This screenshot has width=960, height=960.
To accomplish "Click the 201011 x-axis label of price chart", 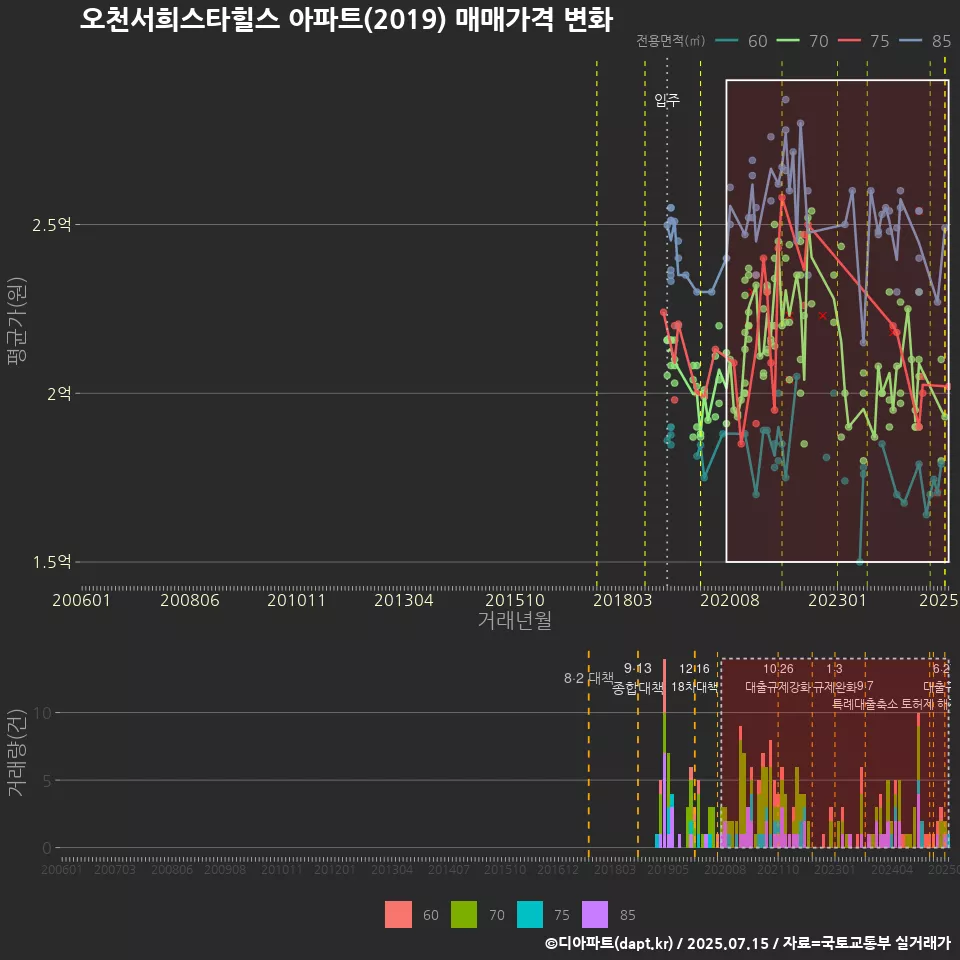I will click(x=296, y=600).
